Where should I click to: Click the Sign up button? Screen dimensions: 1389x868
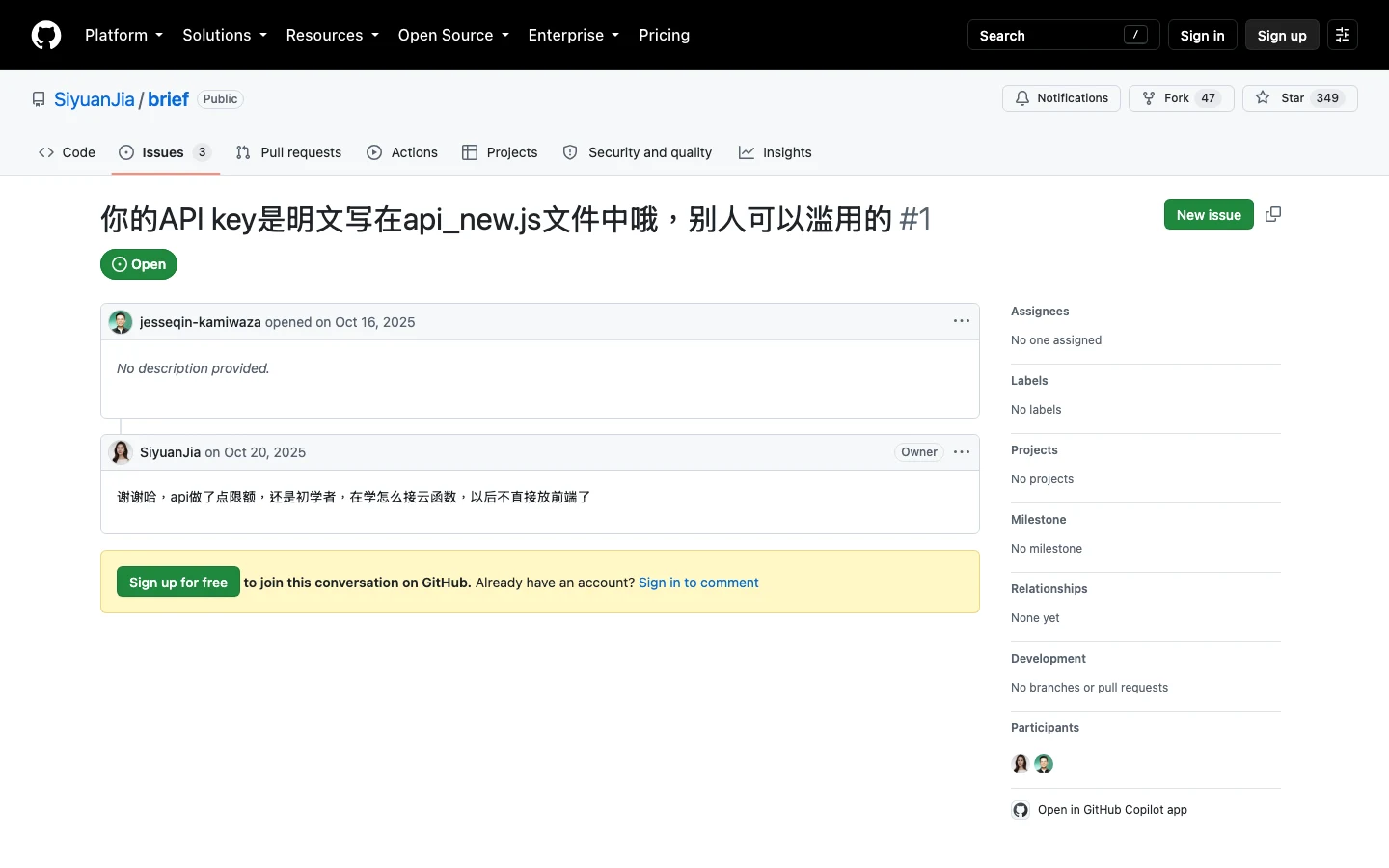tap(1282, 35)
